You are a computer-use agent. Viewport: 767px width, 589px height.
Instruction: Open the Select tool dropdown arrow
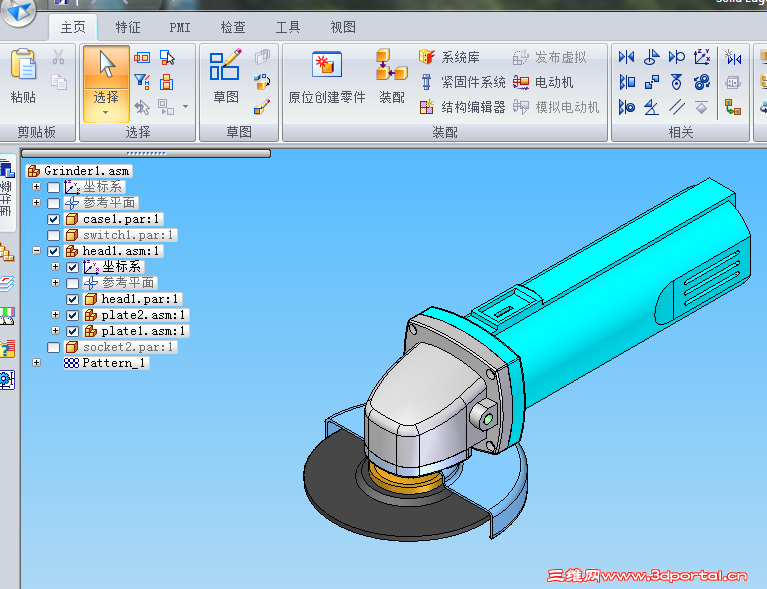point(106,113)
